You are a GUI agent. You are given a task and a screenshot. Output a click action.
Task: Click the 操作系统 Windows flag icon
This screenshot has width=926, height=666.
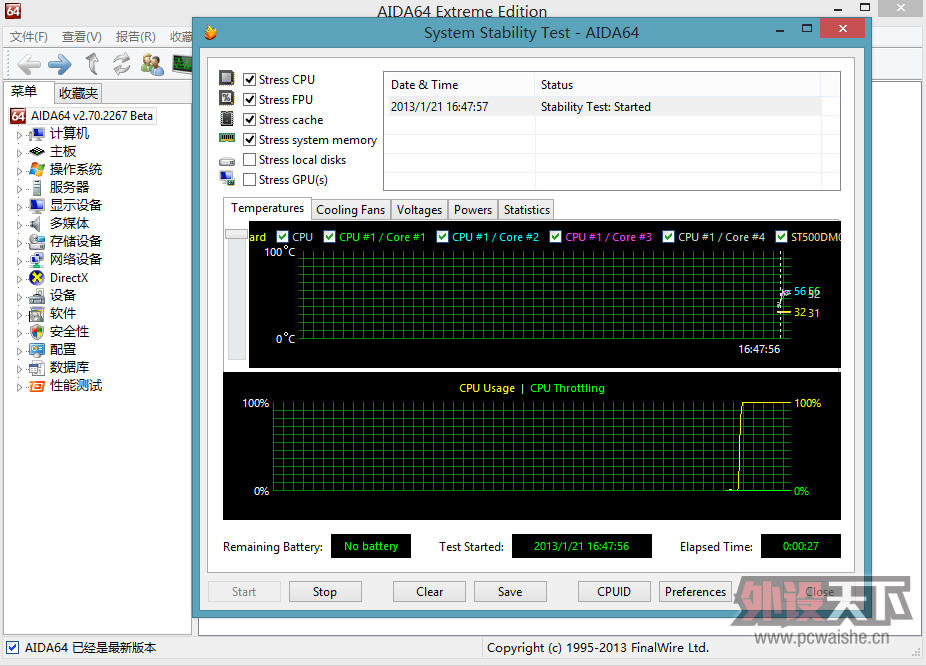(37, 169)
